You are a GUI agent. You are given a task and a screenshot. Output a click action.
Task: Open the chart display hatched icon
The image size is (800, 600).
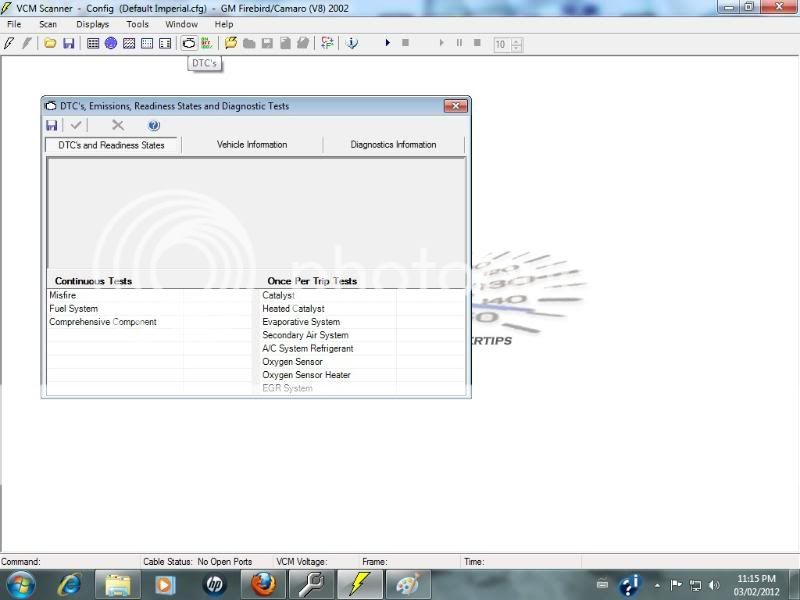point(129,43)
